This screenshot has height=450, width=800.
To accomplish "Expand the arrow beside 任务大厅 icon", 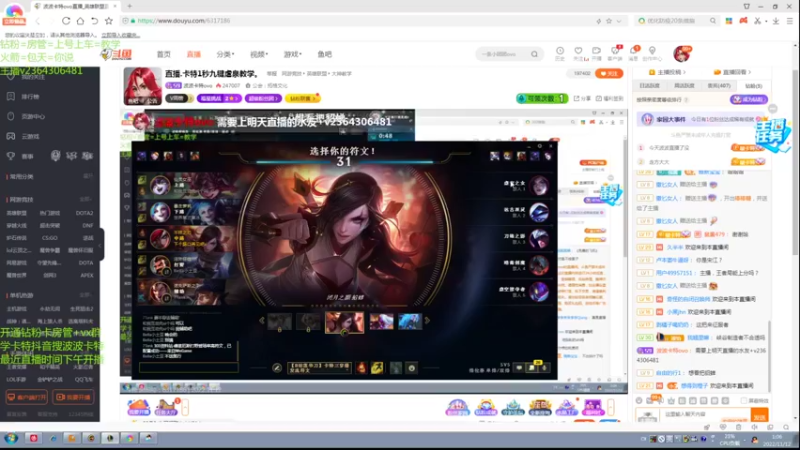I will click(x=185, y=407).
